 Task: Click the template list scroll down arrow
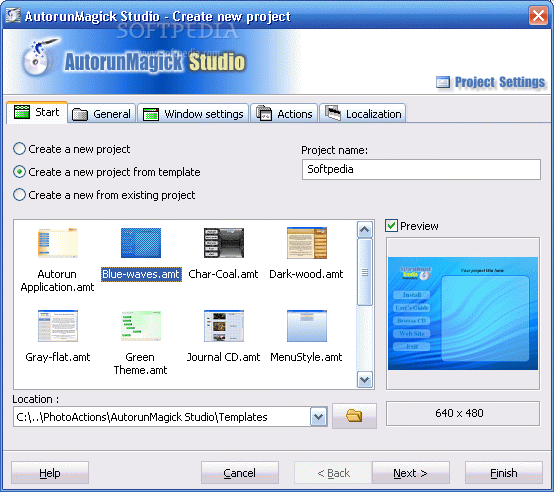365,380
